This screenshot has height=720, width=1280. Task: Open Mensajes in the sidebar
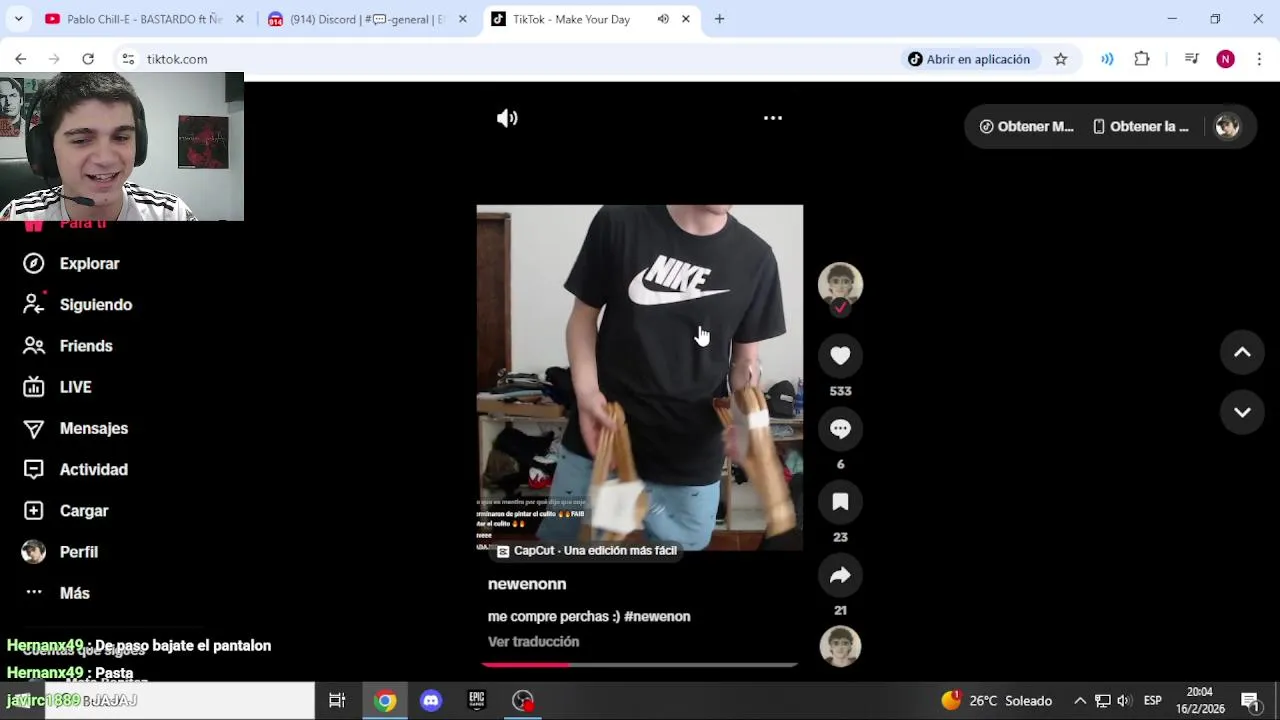point(94,428)
